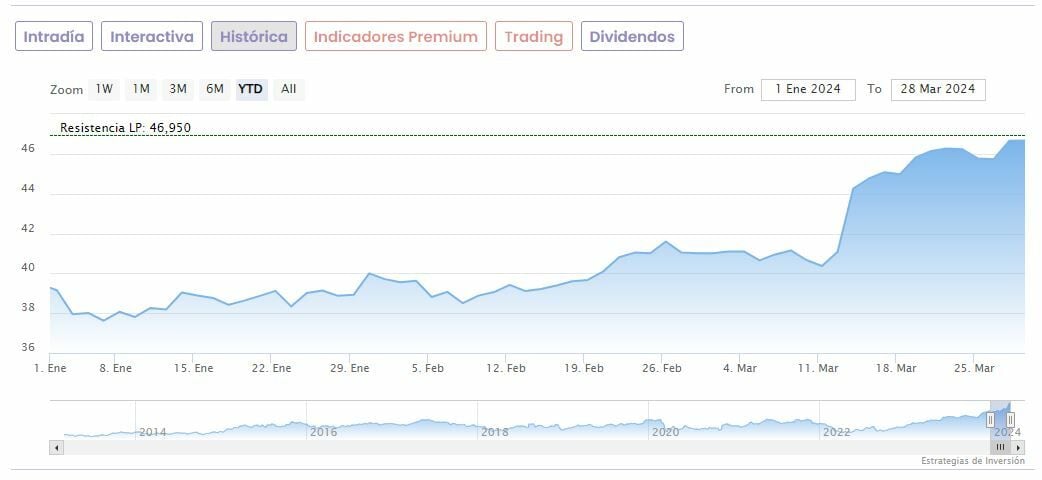Click the navigator scrollbar thumb grip
The height and width of the screenshot is (480, 1042).
(1000, 447)
